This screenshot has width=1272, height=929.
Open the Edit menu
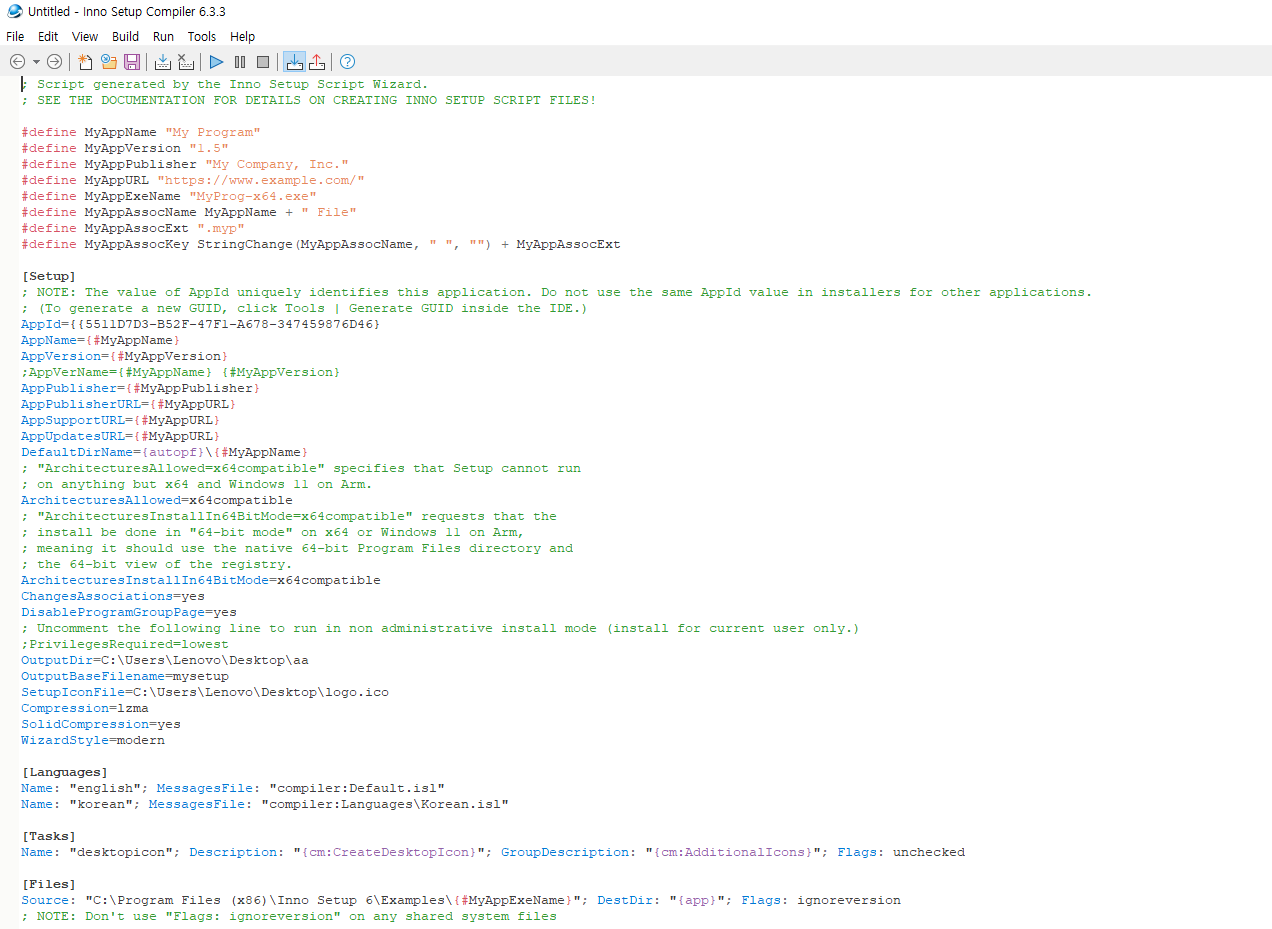pyautogui.click(x=48, y=36)
